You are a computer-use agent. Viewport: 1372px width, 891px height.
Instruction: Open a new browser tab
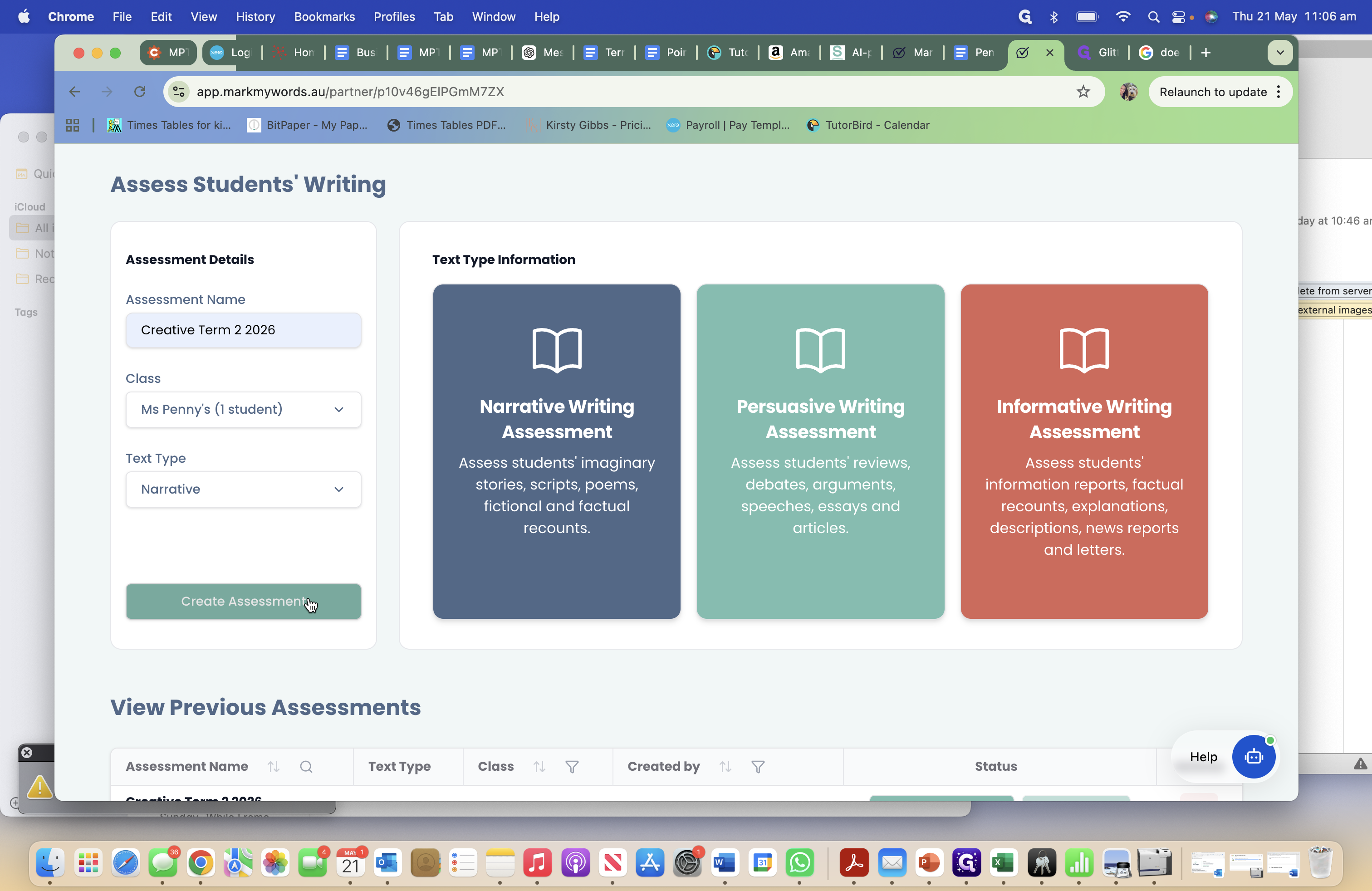point(1205,53)
